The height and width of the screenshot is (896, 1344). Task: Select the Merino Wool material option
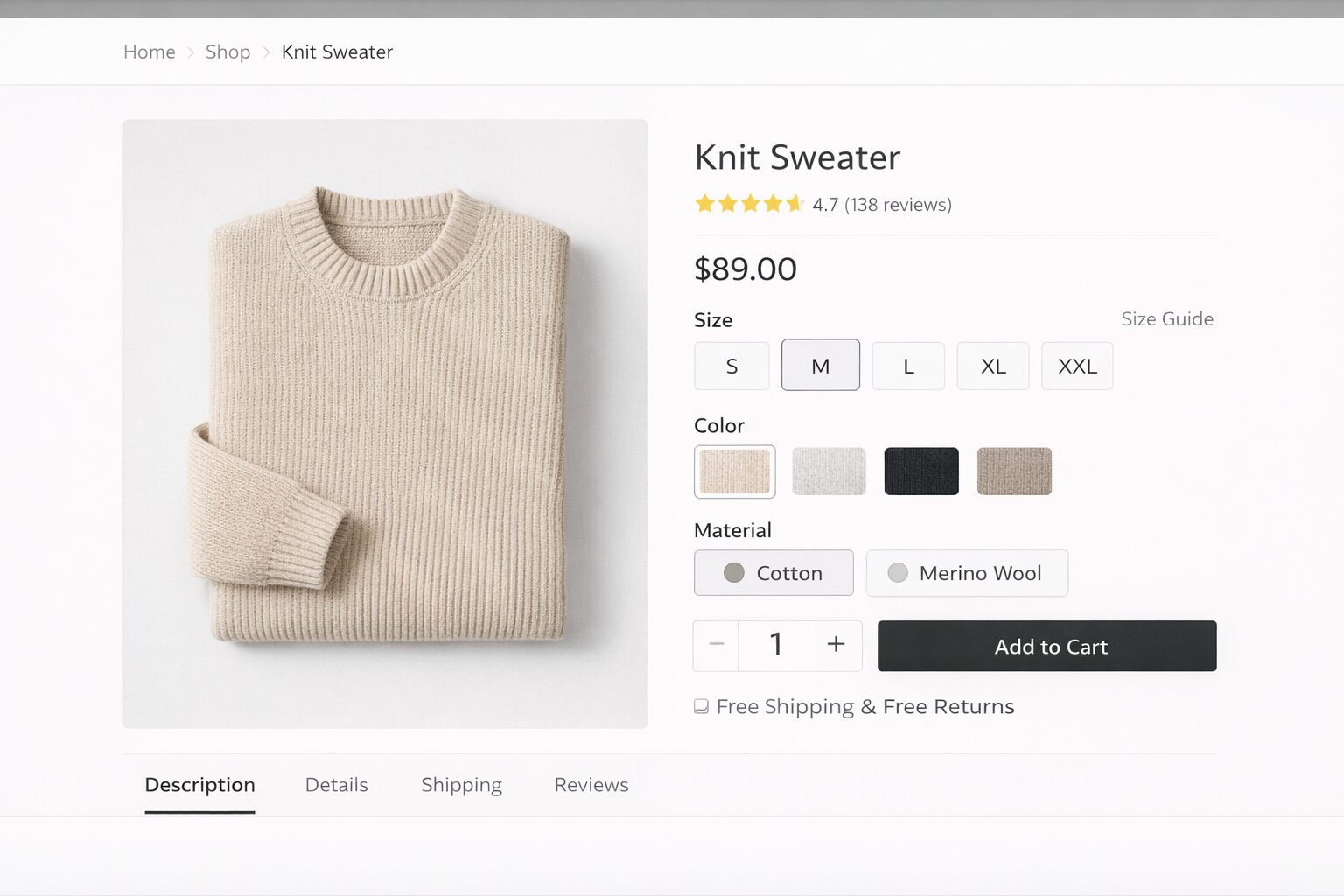click(x=966, y=573)
